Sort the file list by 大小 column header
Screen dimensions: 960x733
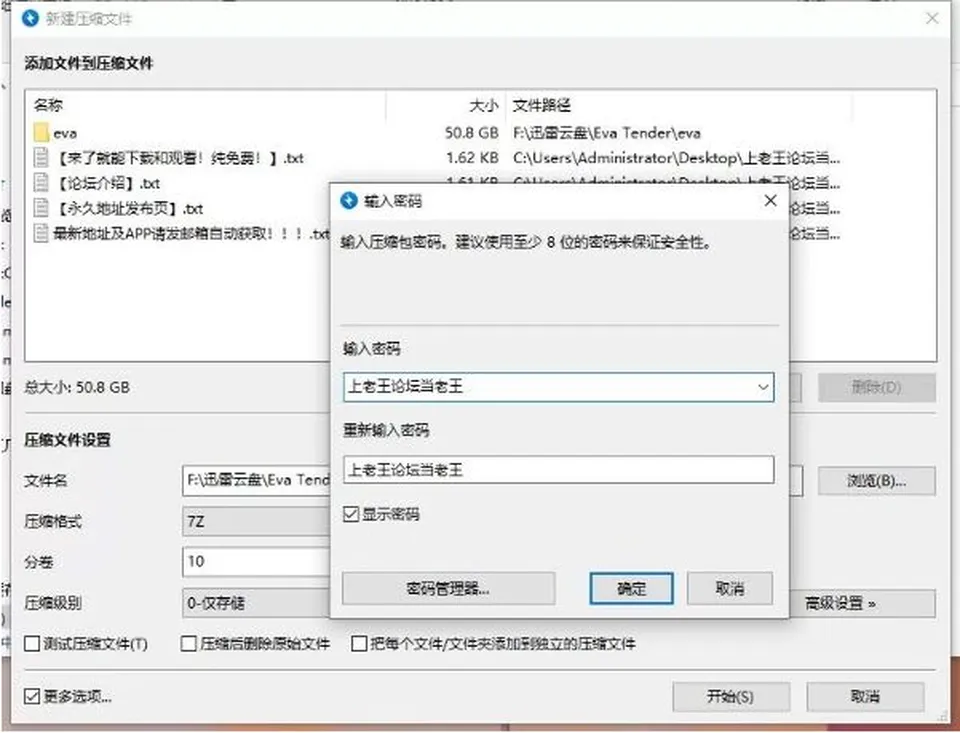(x=484, y=105)
